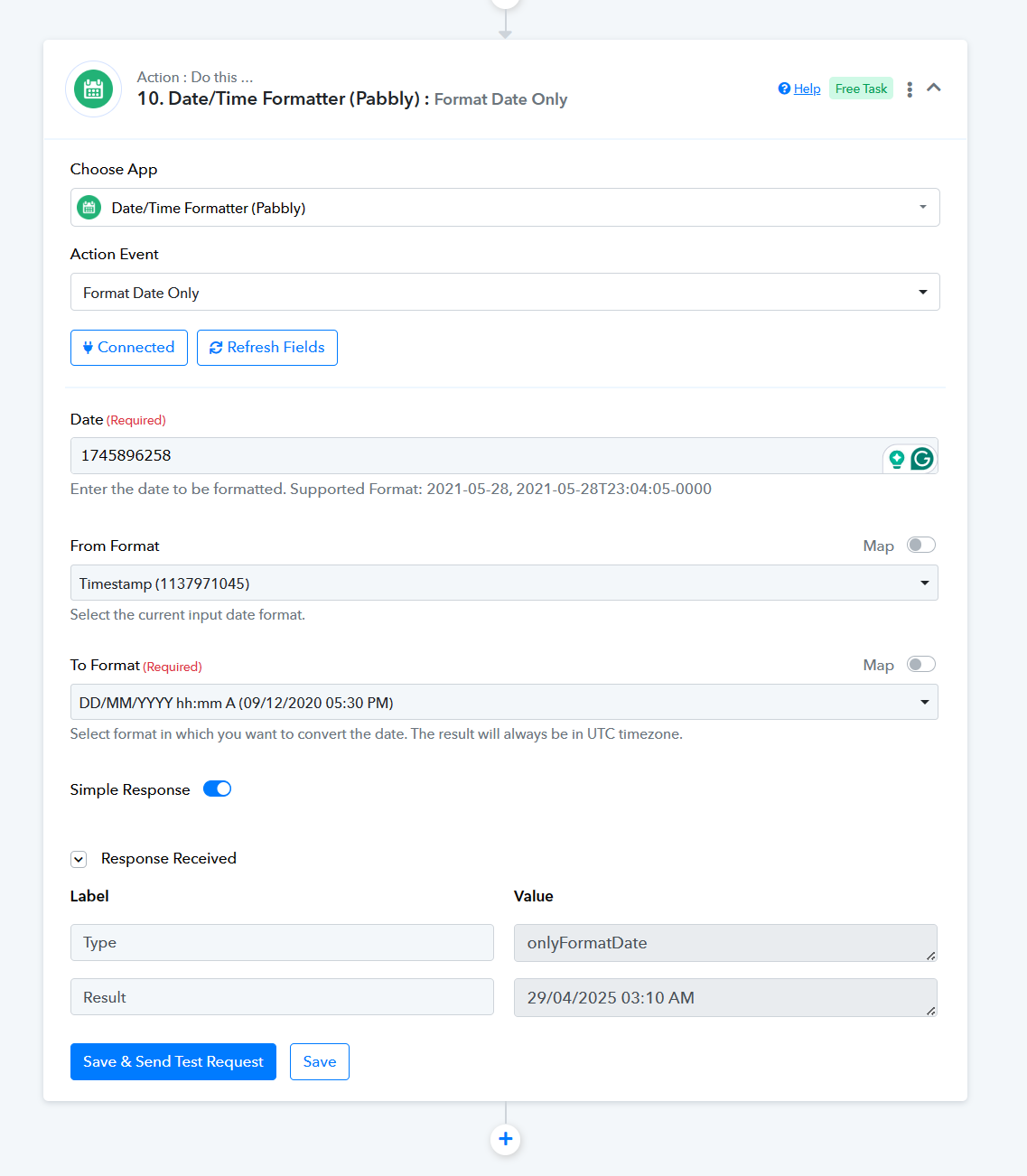Click the green Date/Time Formatter step icon
This screenshot has width=1027, height=1176.
[93, 89]
